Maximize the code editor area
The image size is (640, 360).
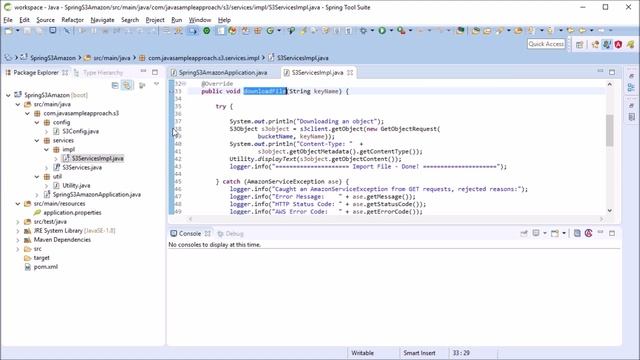point(612,72)
